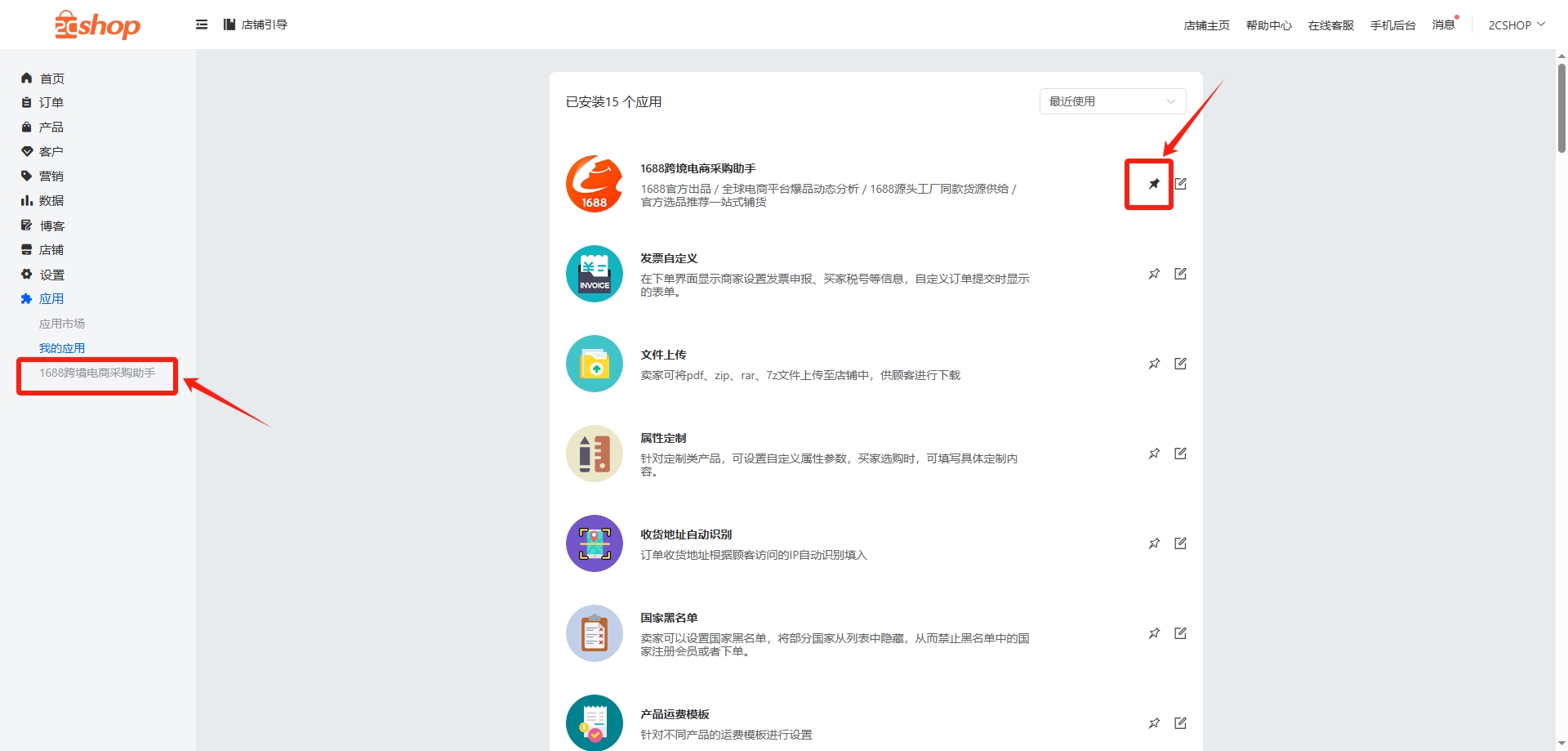
Task: Click the edit icon for 收货地址自动识别
Action: 1180,543
